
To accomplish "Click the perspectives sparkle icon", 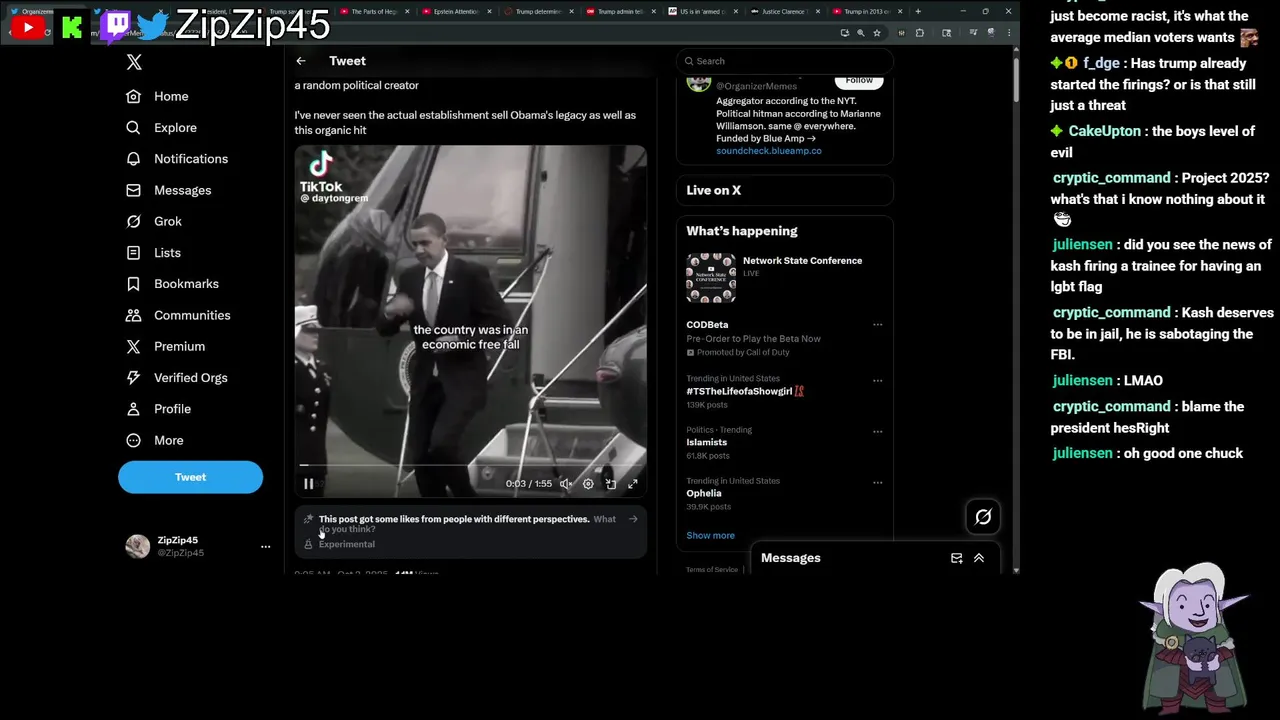I will coord(308,519).
